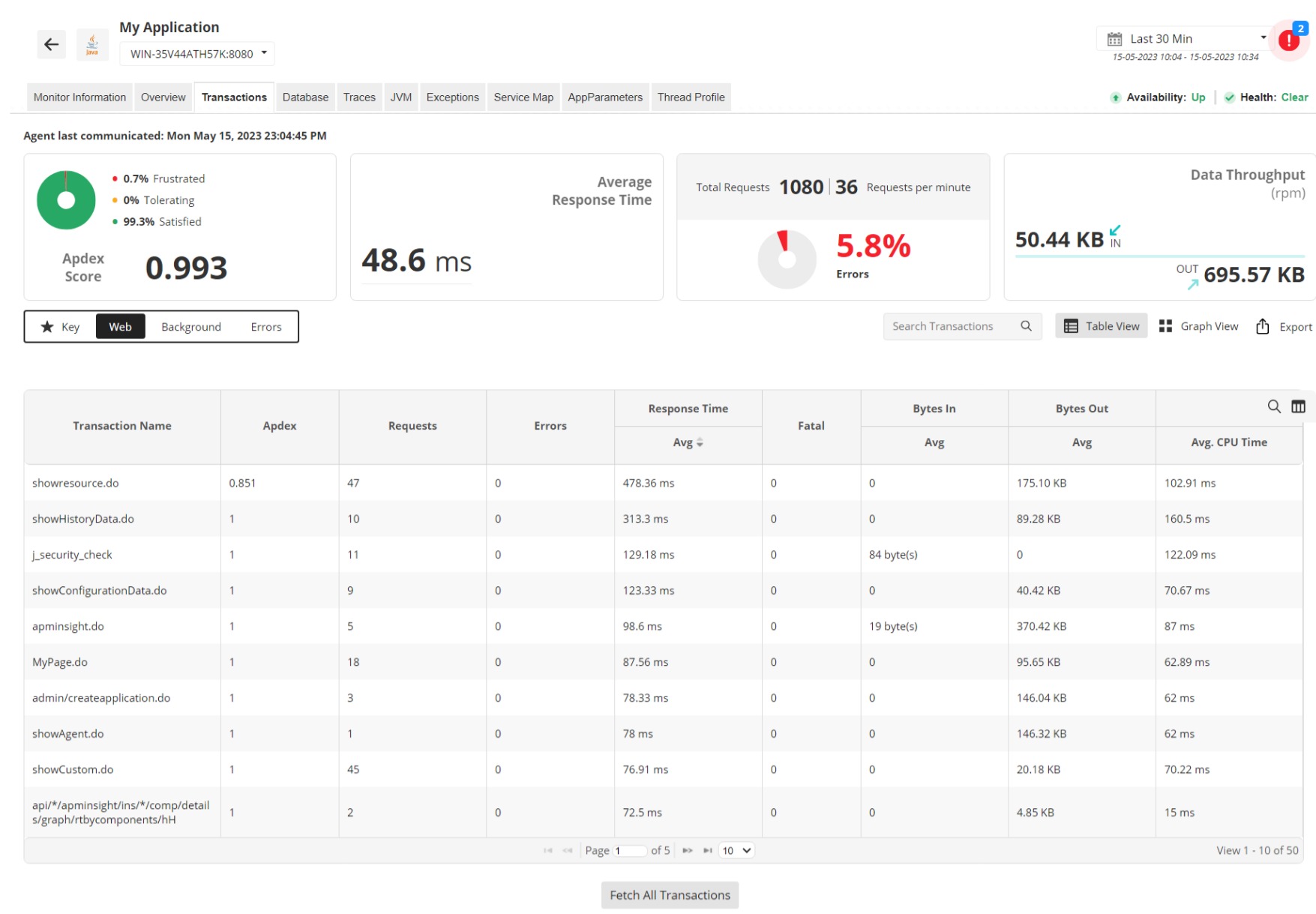Open the showresource.do transaction
The image size is (1316, 914).
[74, 483]
